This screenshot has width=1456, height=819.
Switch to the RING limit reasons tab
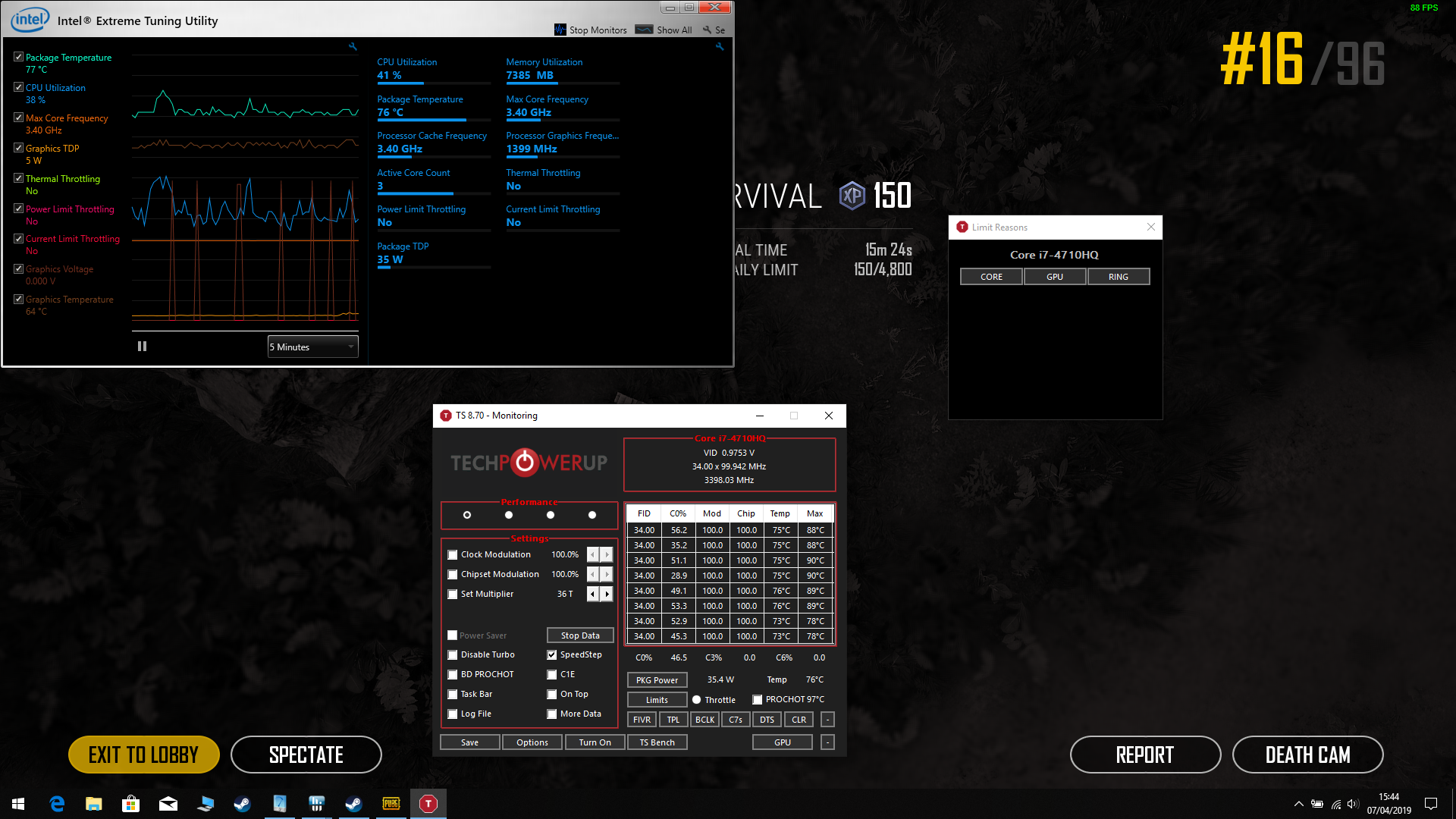pos(1119,277)
